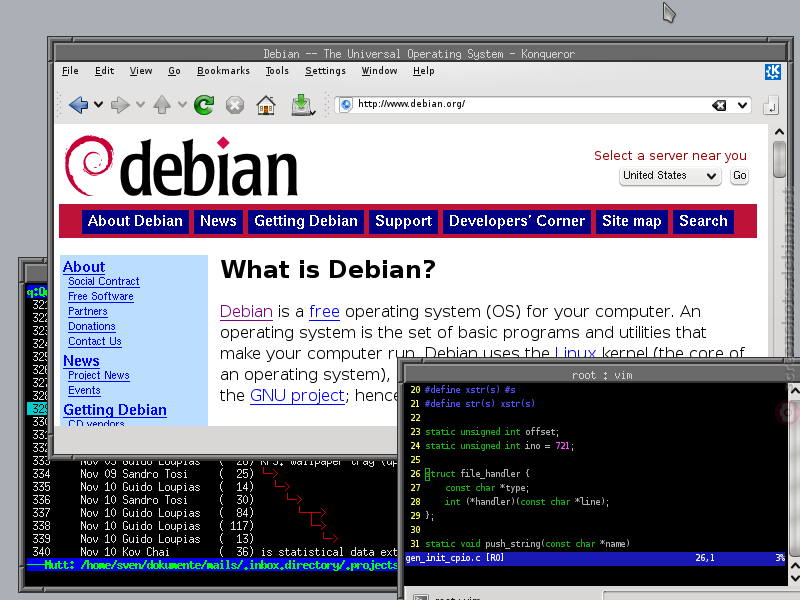Click the vim window scroll-up arrow

click(794, 391)
